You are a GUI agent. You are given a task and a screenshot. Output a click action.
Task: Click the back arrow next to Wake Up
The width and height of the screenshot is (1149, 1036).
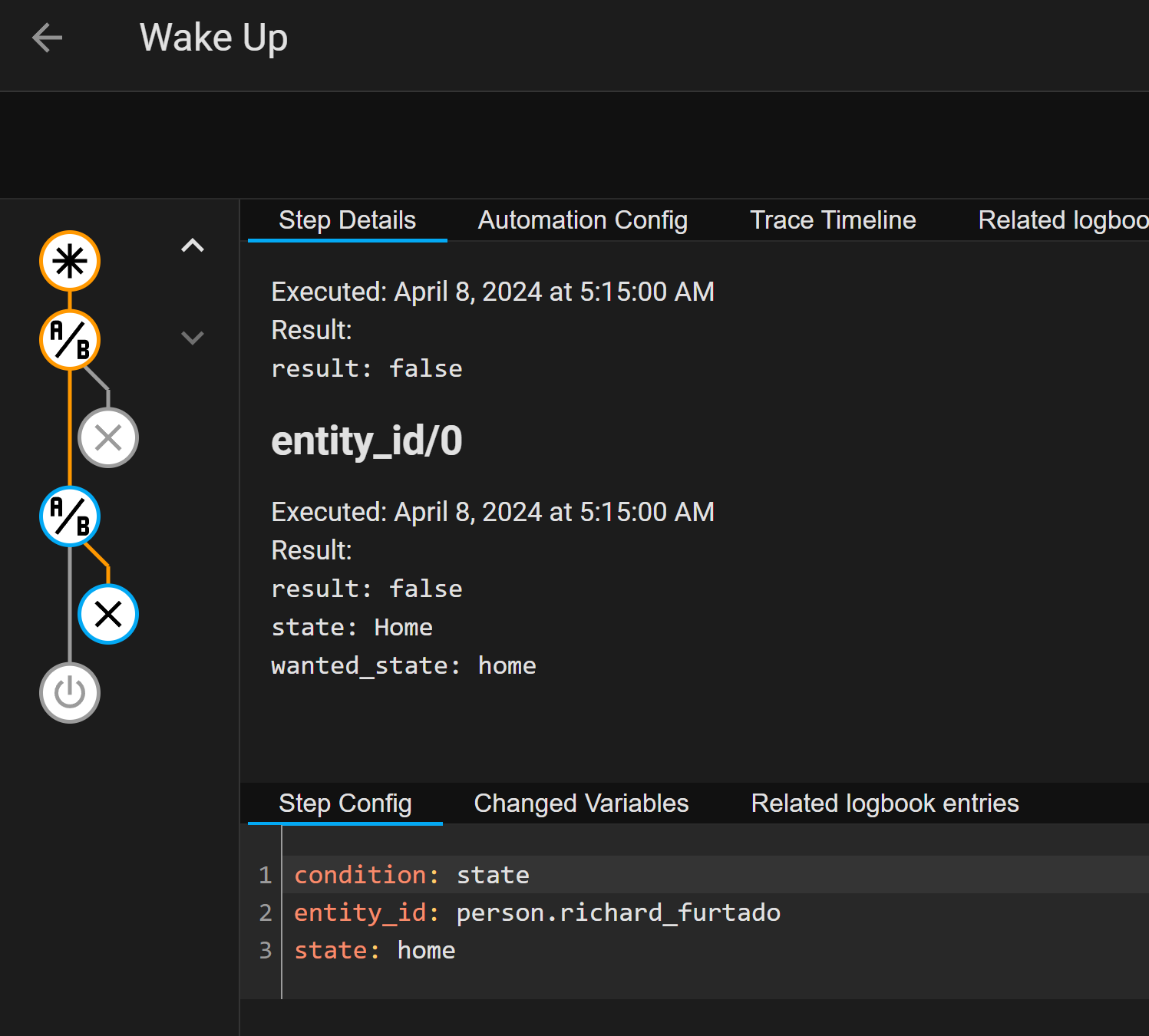48,37
